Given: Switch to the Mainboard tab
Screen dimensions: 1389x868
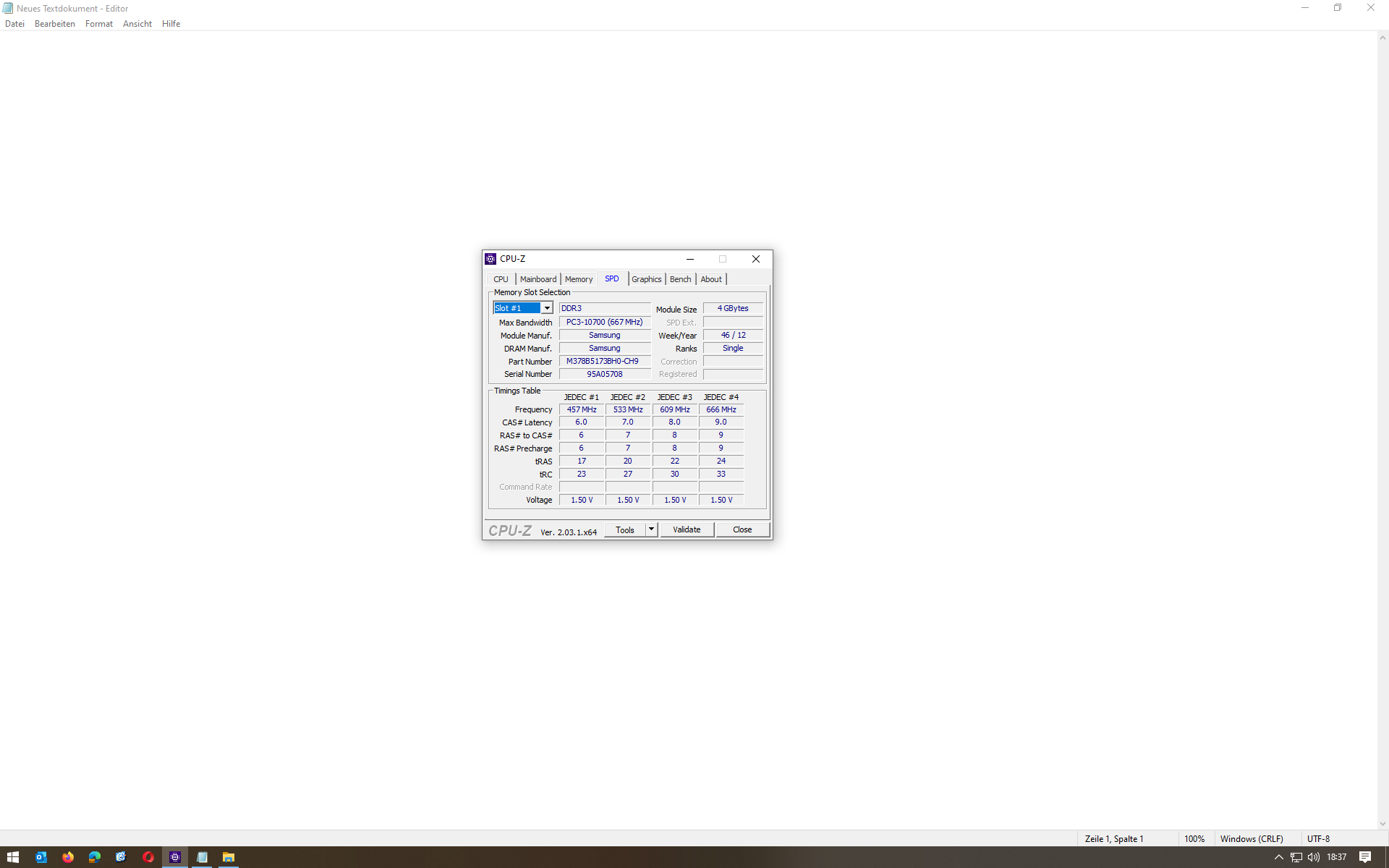Looking at the screenshot, I should [538, 279].
